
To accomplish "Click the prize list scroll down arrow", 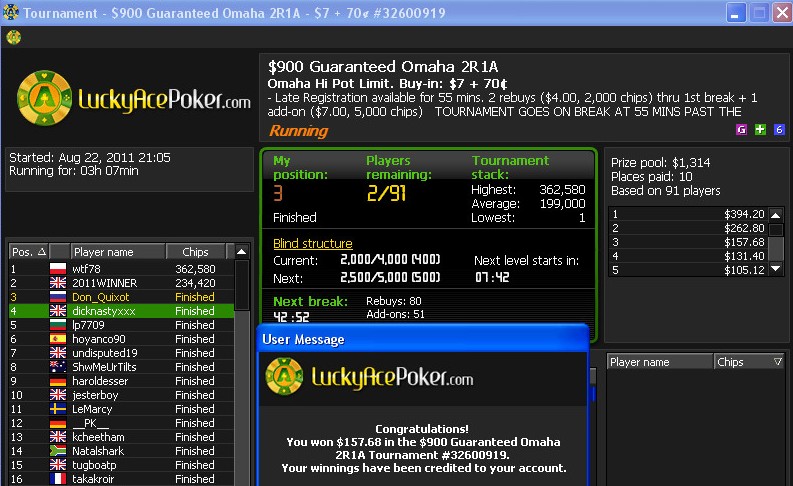I will click(x=776, y=269).
